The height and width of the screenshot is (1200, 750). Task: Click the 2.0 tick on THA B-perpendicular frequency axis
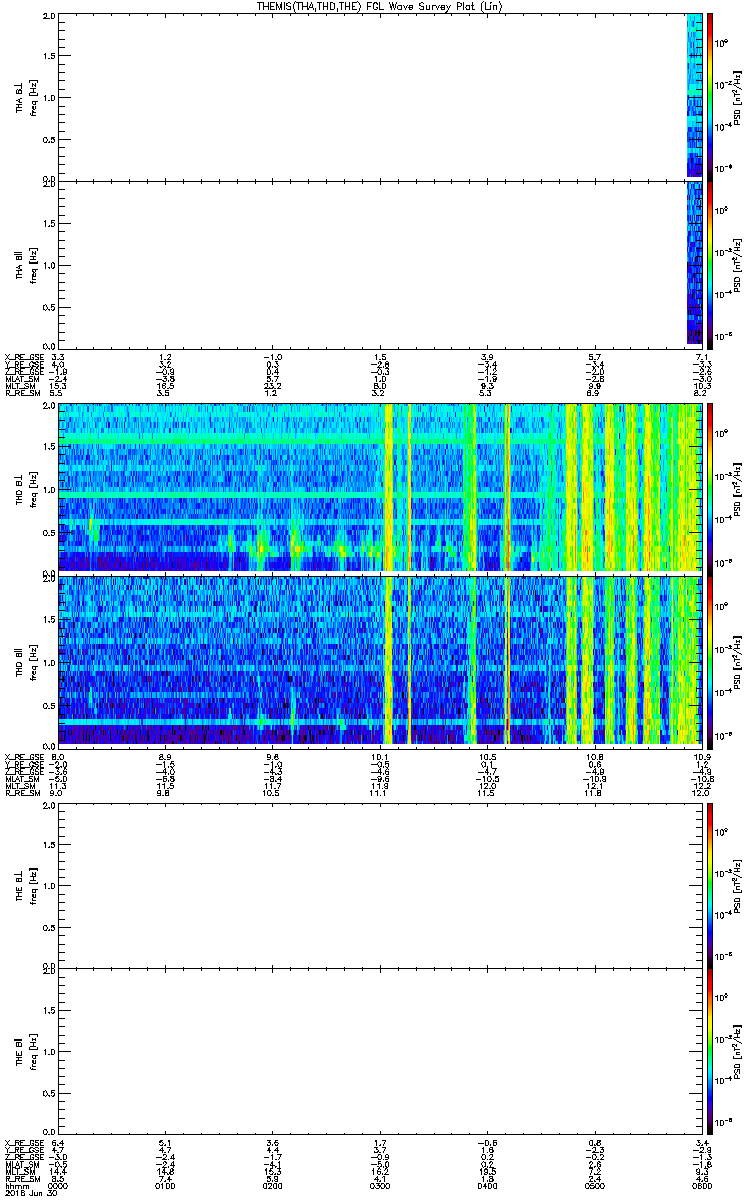50,17
